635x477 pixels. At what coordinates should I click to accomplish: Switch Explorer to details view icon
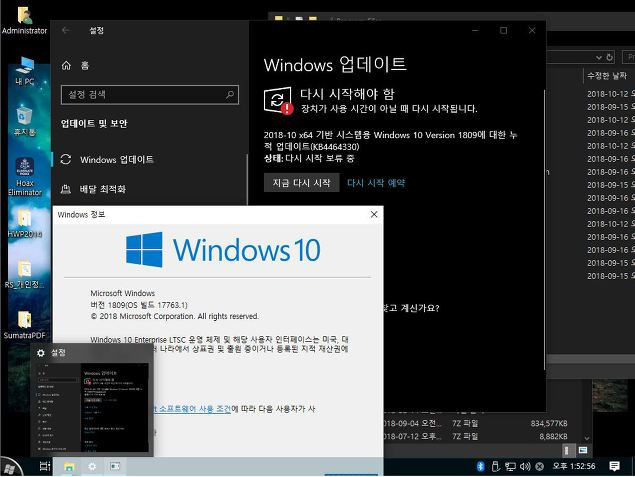pos(567,450)
